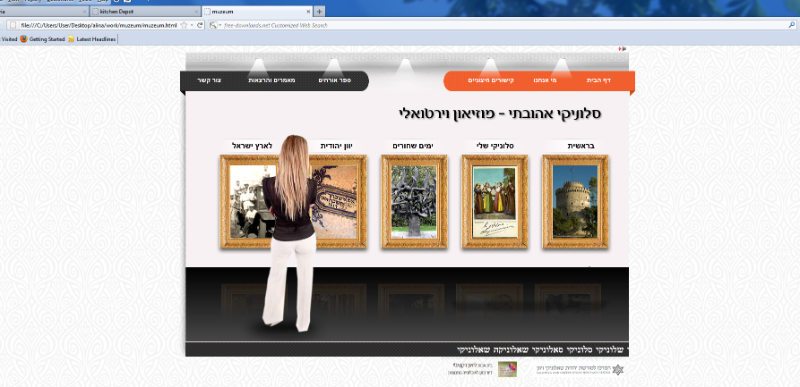The image size is (800, 387).
Task: Open the ספר אורחים guestbook link
Action: (x=335, y=81)
